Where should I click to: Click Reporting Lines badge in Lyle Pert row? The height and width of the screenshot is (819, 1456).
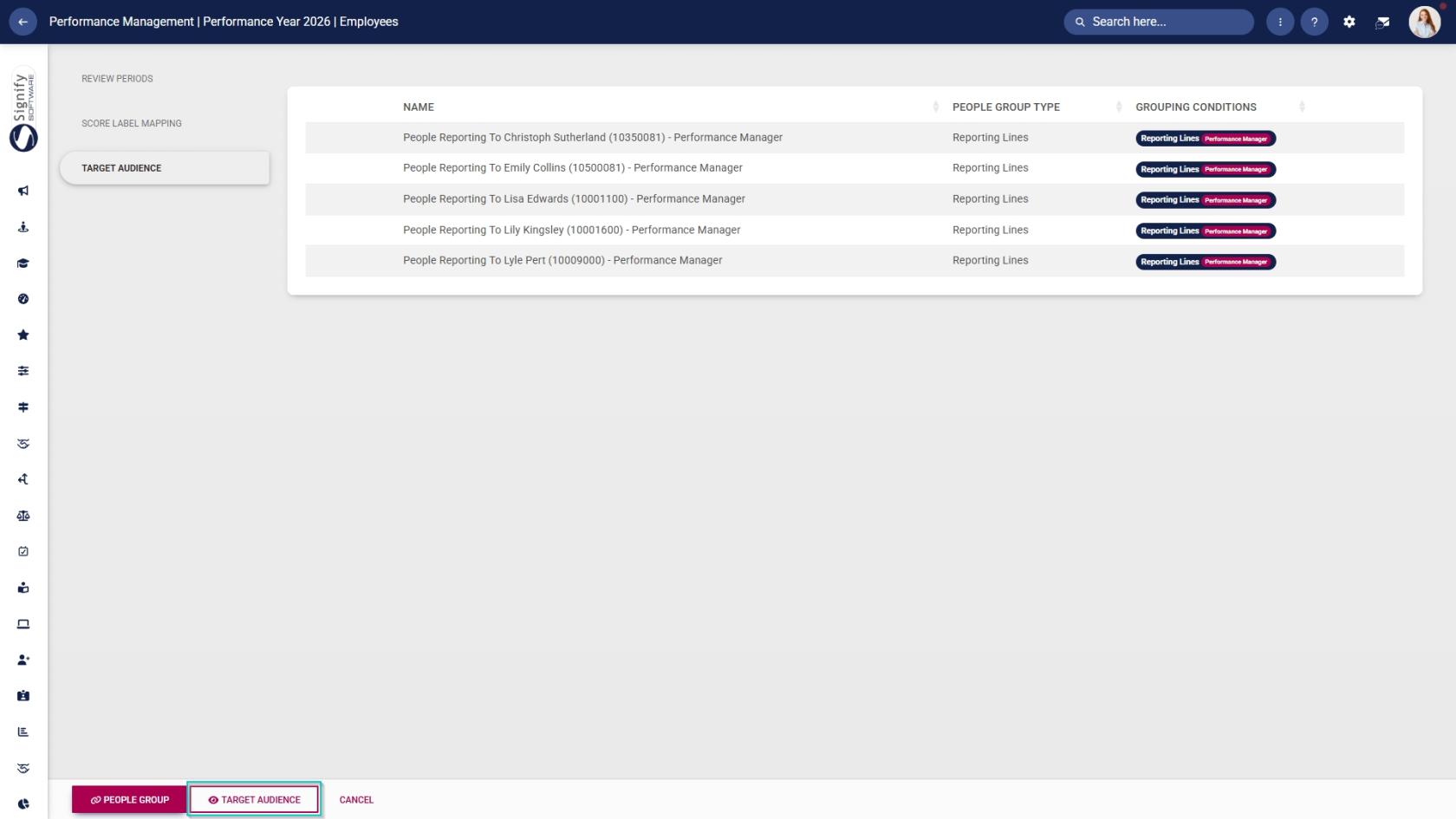pos(1206,262)
